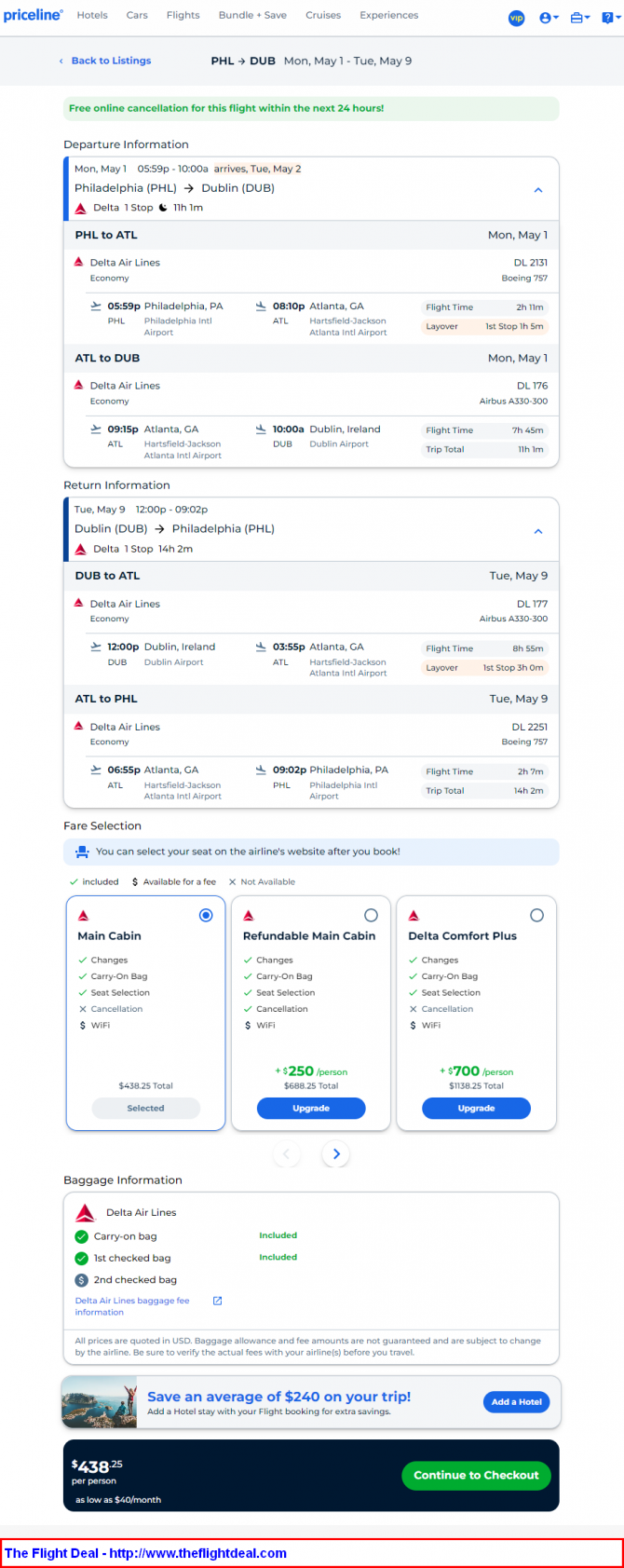Upgrade to Delta Comfort Plus
624x1568 pixels.
476,1108
